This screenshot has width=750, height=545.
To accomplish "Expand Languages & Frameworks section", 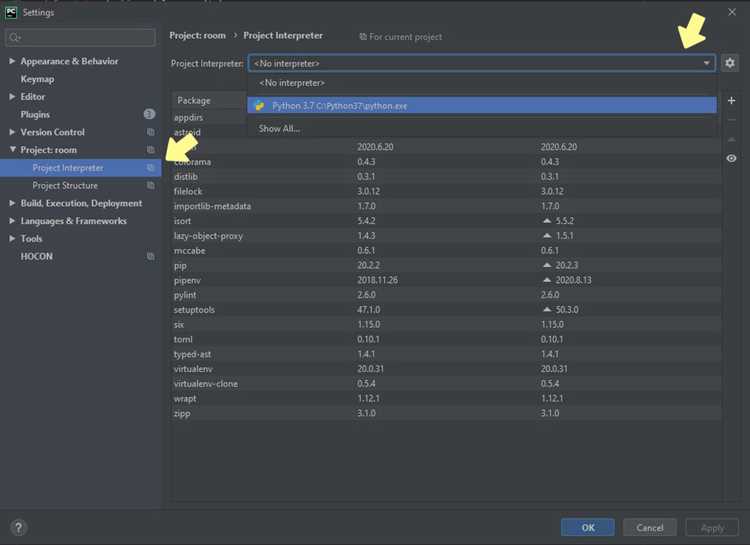I will click(12, 221).
